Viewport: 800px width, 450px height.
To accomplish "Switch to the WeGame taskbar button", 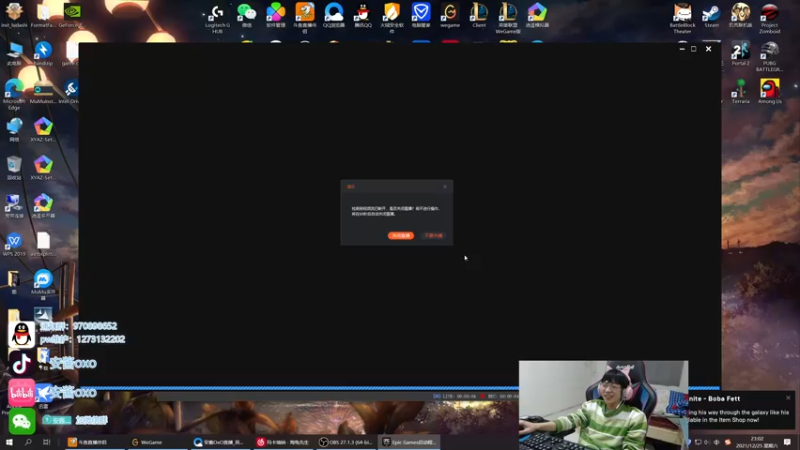I will click(x=157, y=442).
